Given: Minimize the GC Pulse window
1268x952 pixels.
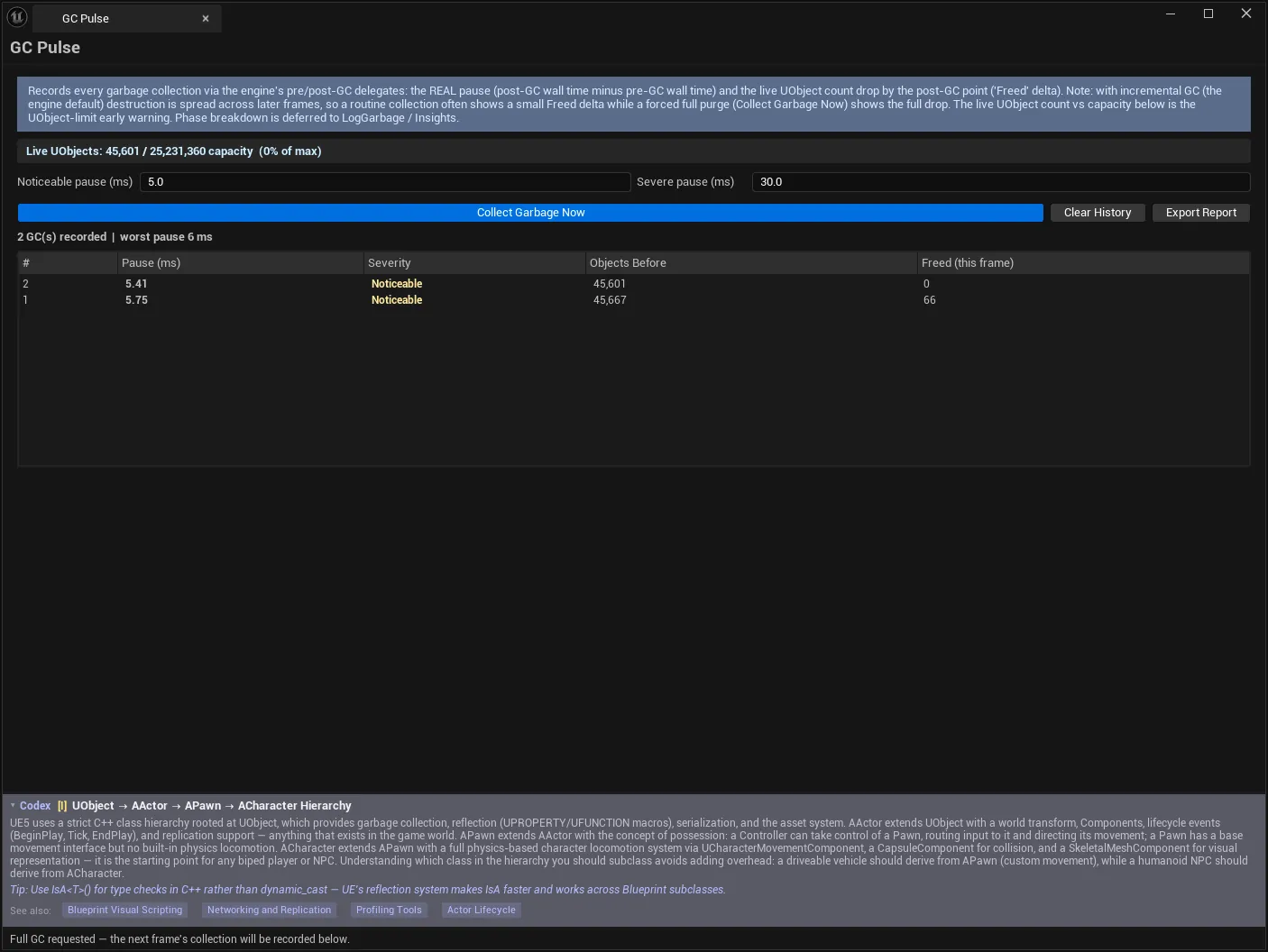Looking at the screenshot, I should [x=1171, y=14].
